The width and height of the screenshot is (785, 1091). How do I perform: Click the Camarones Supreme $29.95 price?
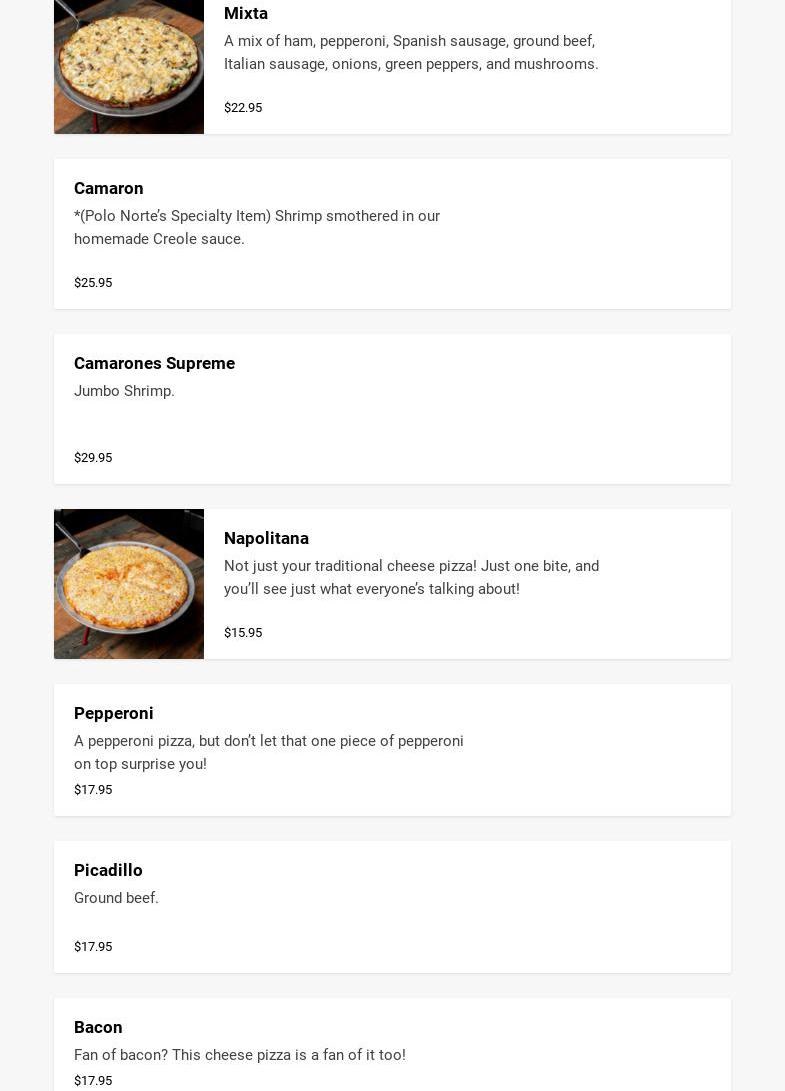coord(93,457)
